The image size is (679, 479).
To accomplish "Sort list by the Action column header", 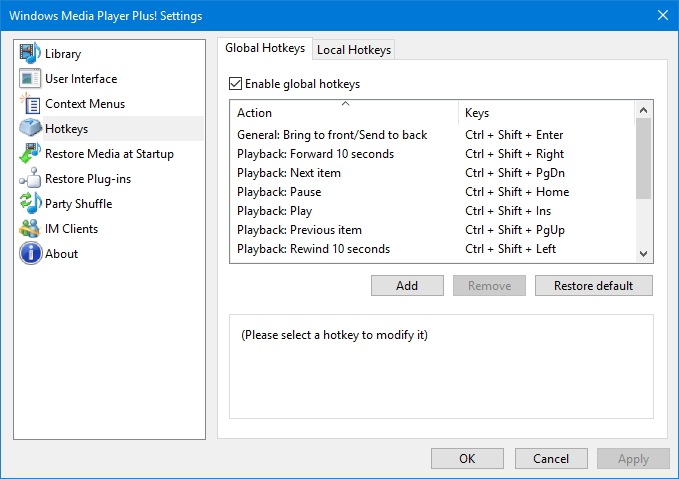I will click(344, 113).
